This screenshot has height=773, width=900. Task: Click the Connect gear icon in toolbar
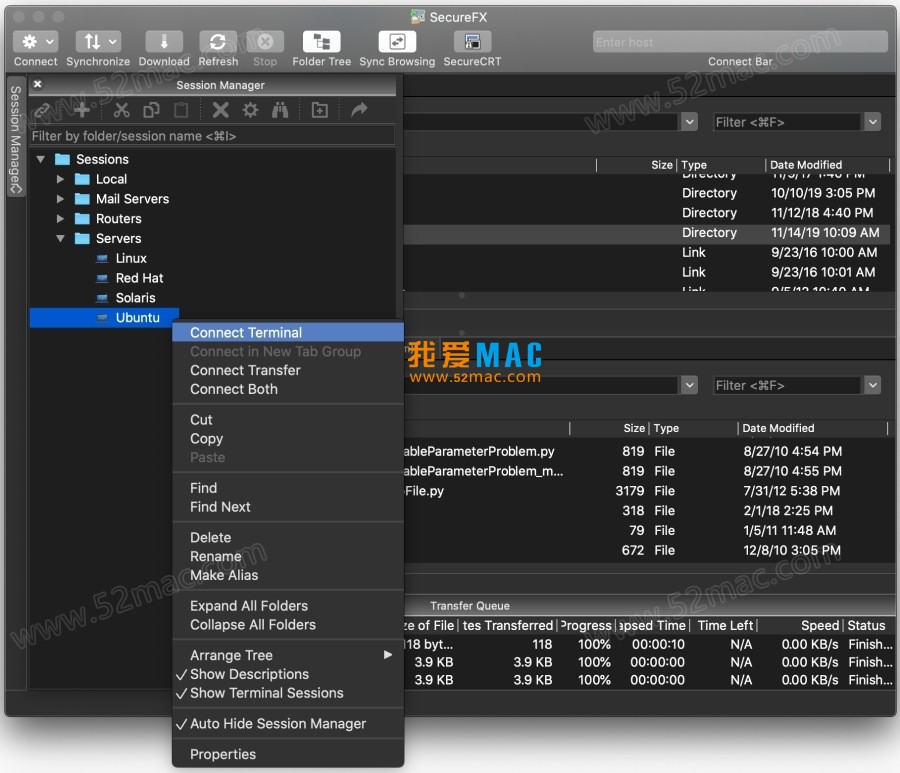35,42
